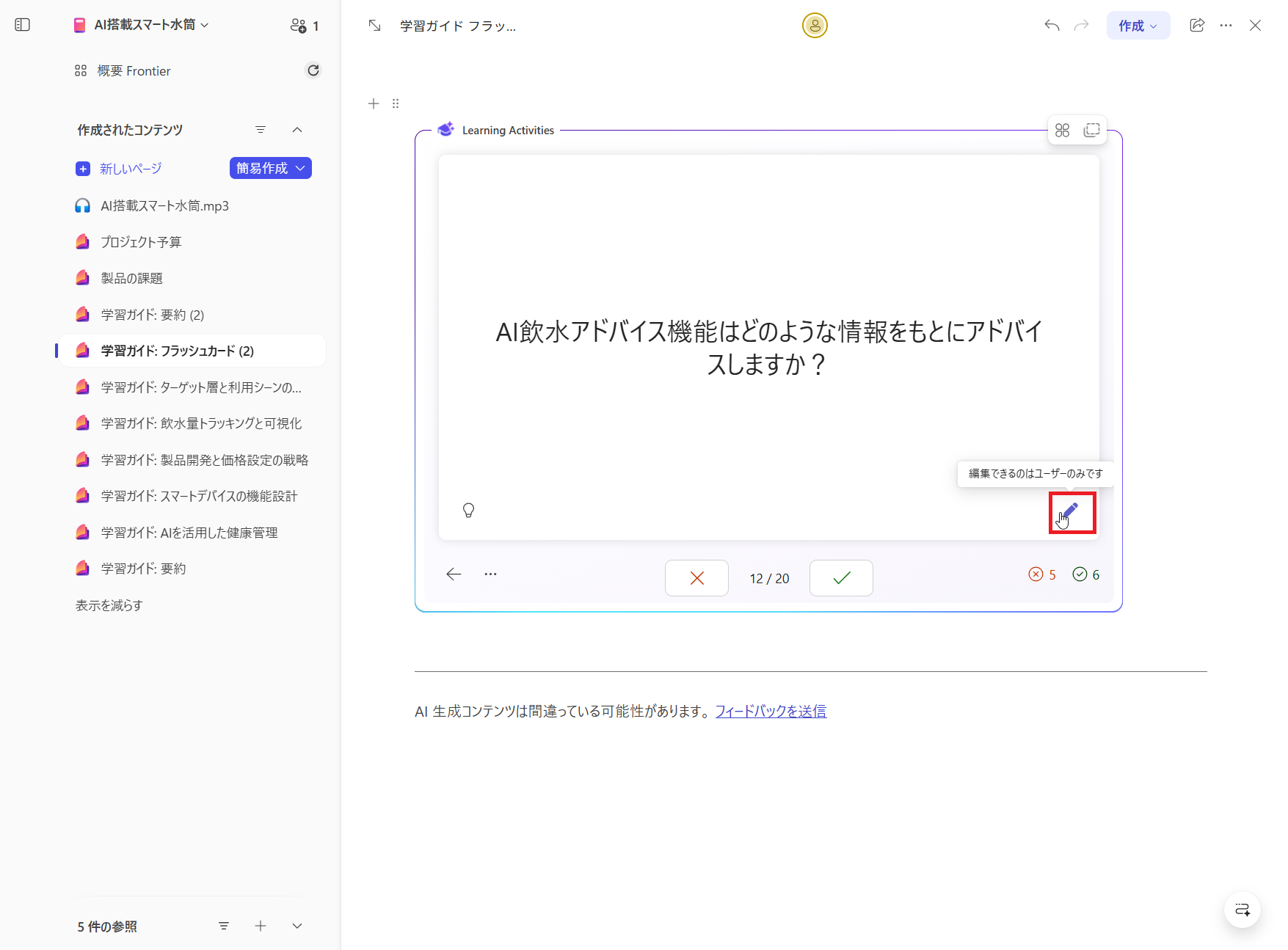Collapse the 作成されたコンテンツ section

[297, 129]
